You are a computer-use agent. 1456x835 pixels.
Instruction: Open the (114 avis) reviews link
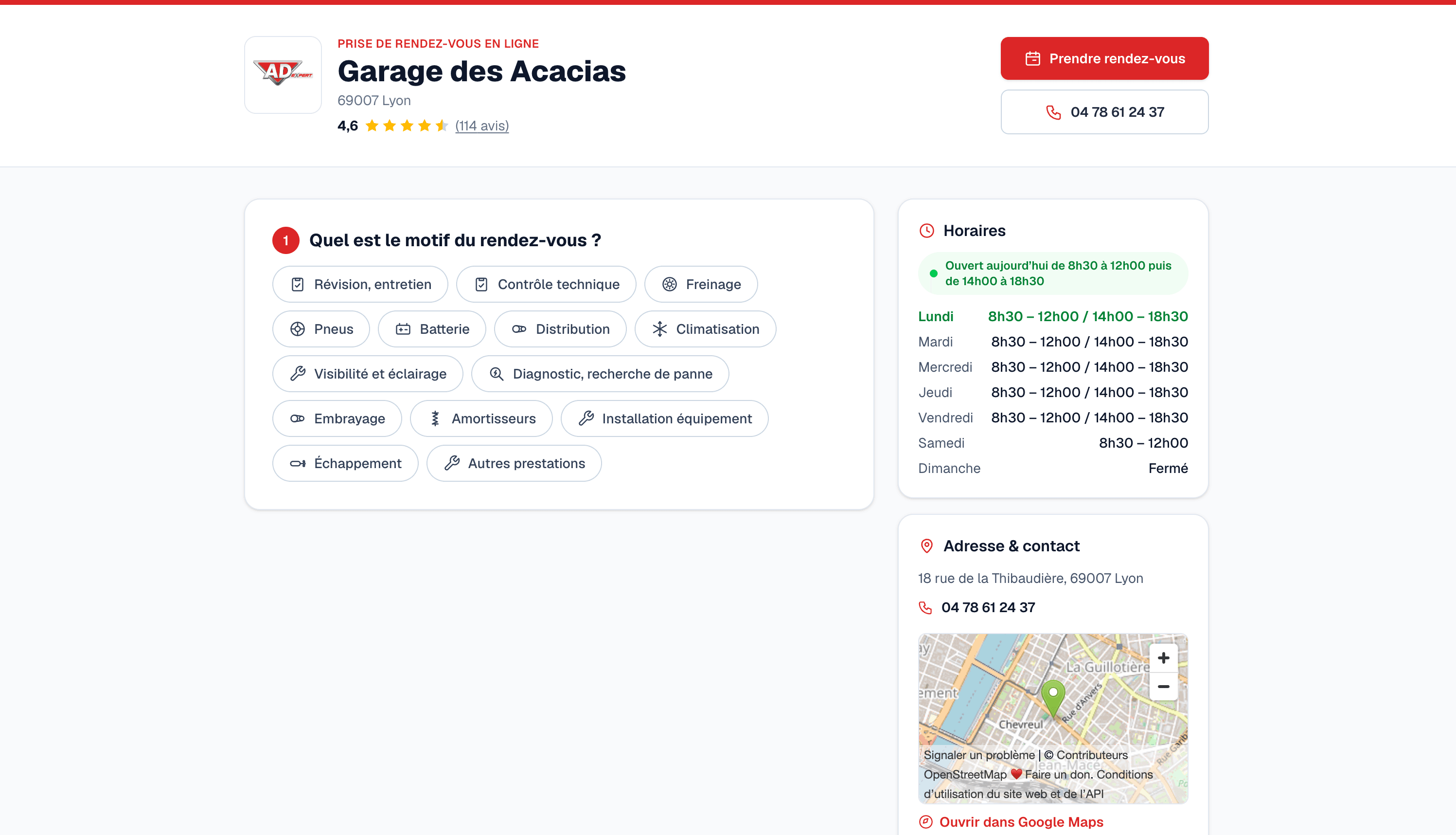[x=482, y=126]
